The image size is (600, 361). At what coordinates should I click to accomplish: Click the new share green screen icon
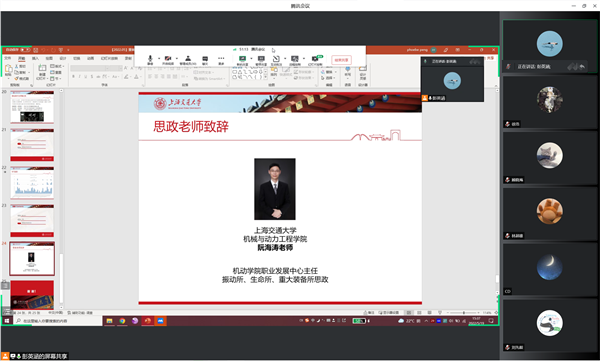tap(242, 59)
